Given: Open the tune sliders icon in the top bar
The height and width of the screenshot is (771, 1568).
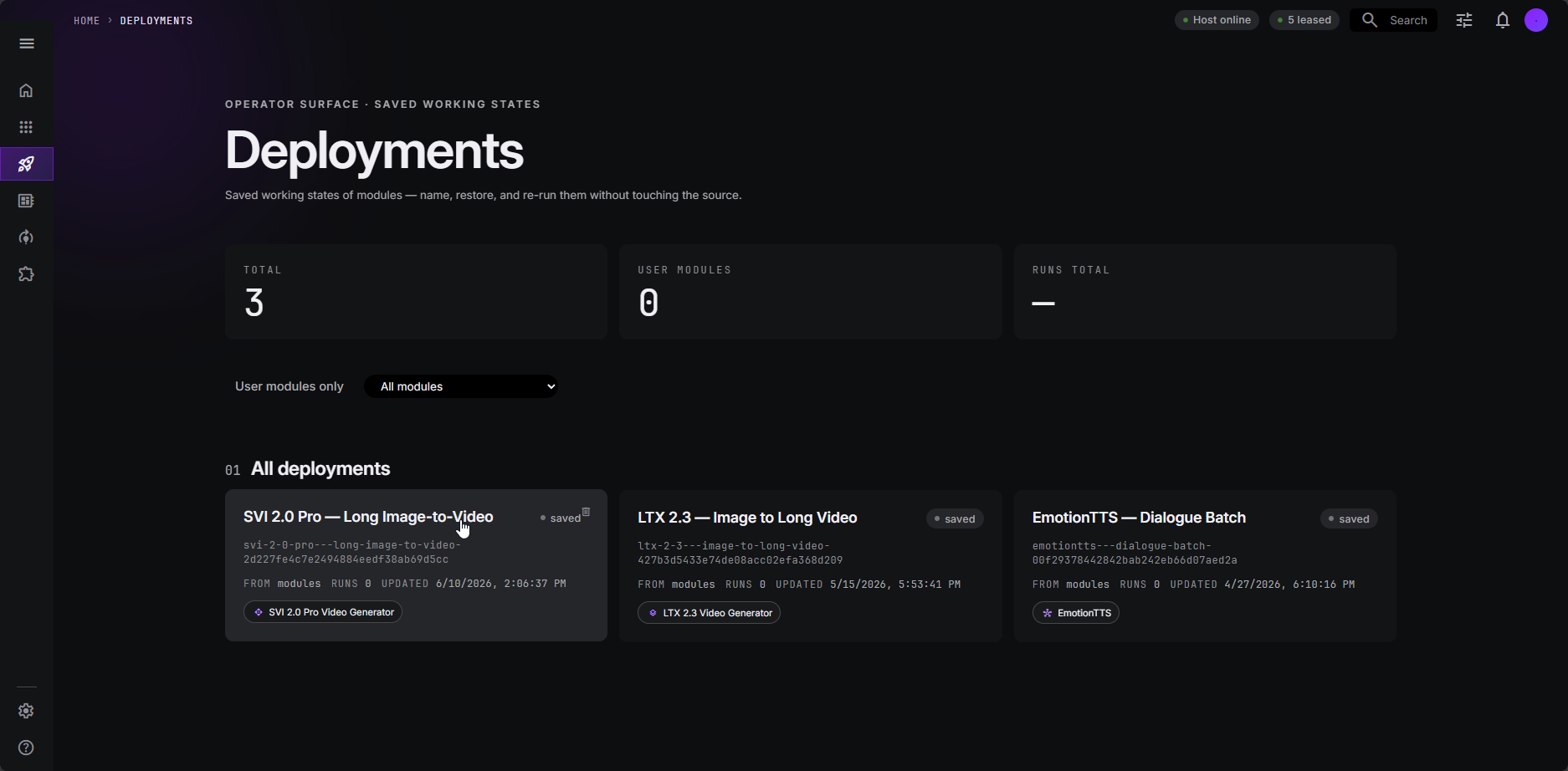Looking at the screenshot, I should (1464, 20).
